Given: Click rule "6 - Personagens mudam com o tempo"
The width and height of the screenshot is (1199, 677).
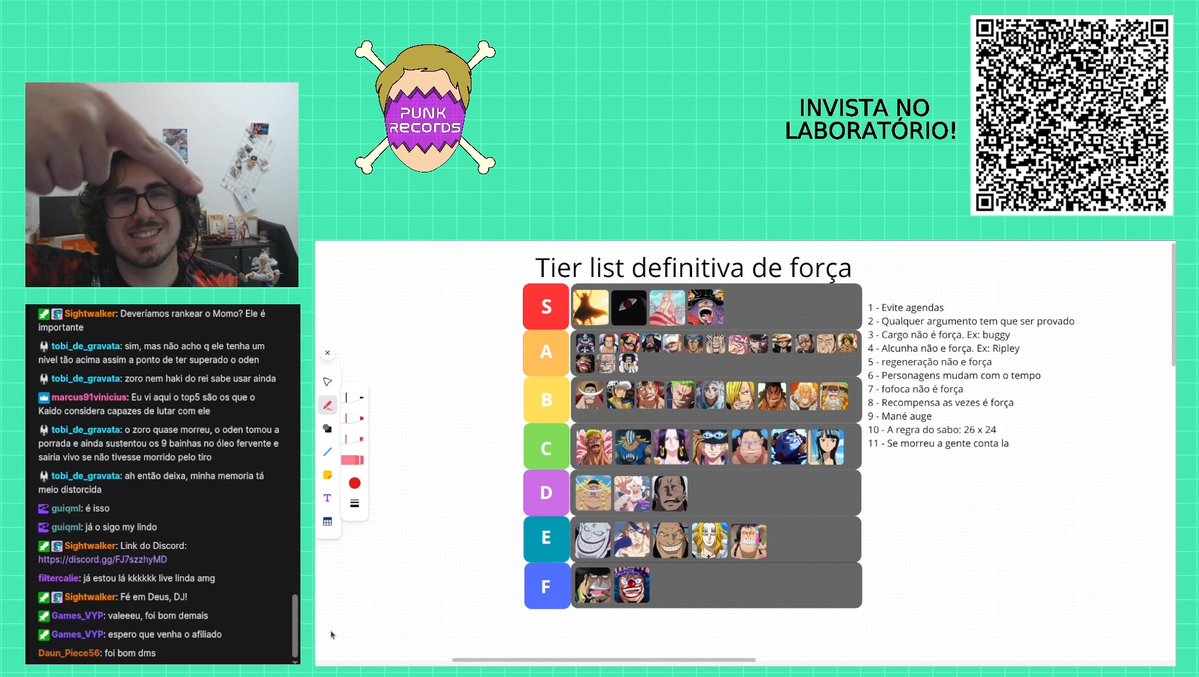Looking at the screenshot, I should pos(954,376).
